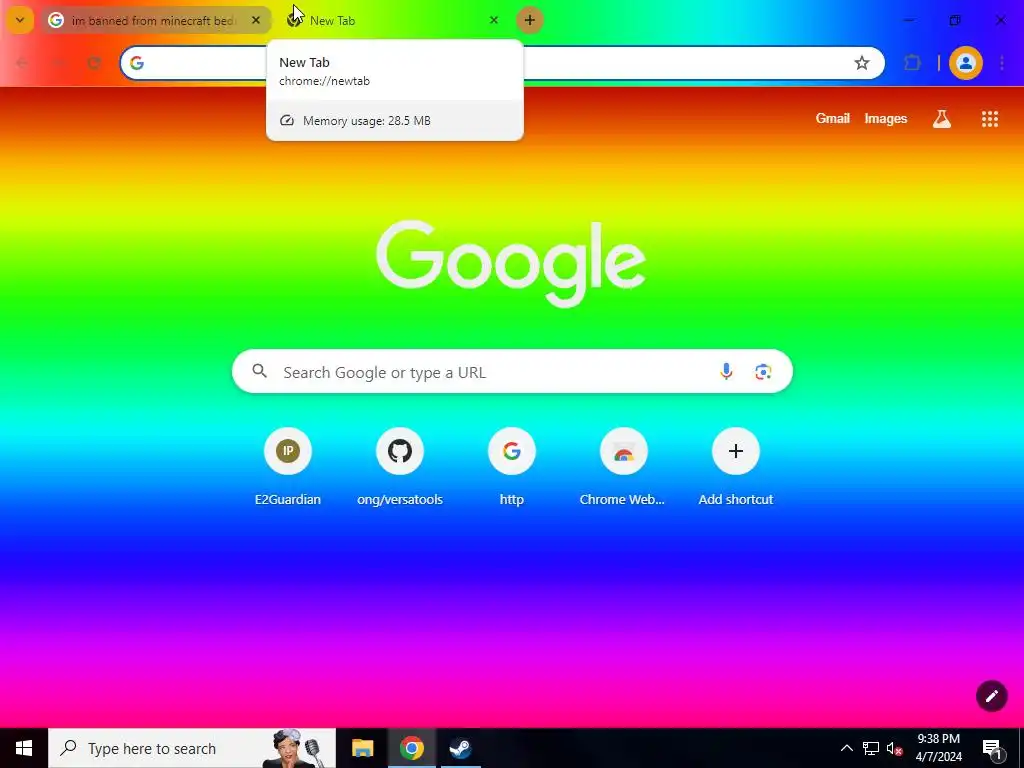
Task: Click the Google logo
Action: (511, 263)
